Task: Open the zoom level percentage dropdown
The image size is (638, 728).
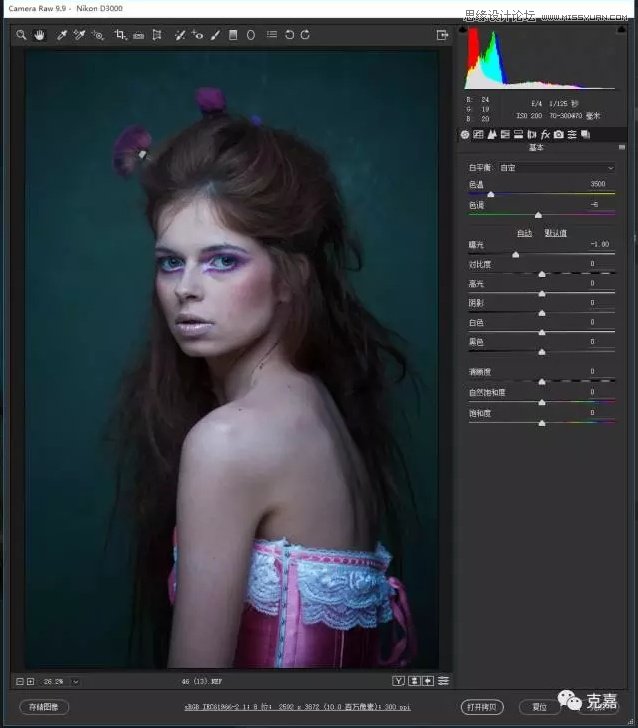Action: click(x=75, y=681)
